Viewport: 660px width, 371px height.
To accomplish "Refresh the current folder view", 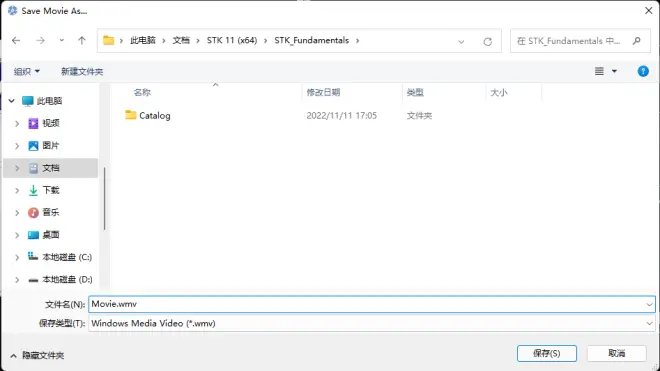I will coord(487,41).
